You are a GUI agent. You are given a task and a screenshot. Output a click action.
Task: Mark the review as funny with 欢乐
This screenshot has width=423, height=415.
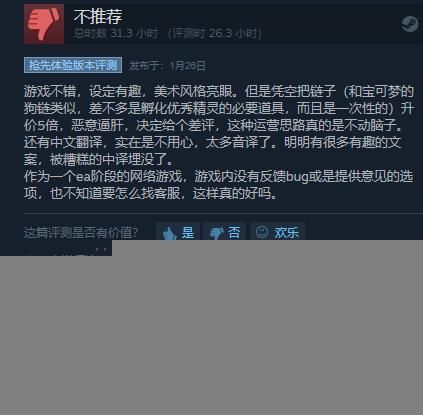pyautogui.click(x=277, y=231)
